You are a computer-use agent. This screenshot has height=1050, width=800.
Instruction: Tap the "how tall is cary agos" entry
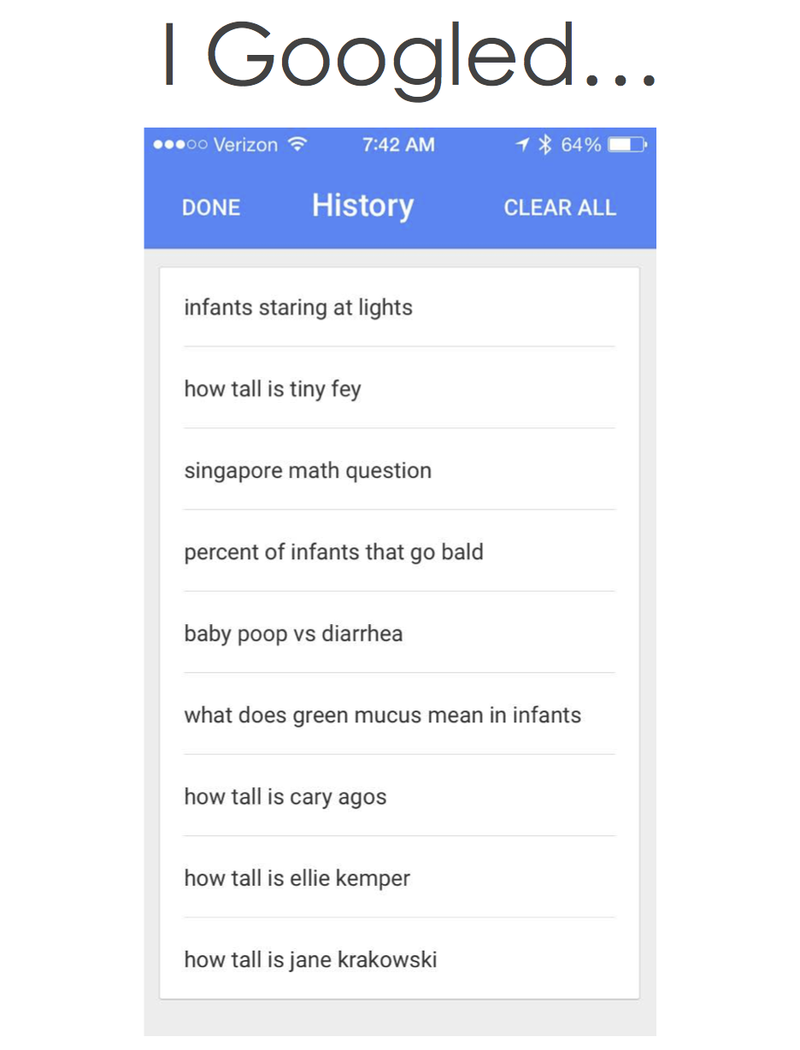point(285,797)
